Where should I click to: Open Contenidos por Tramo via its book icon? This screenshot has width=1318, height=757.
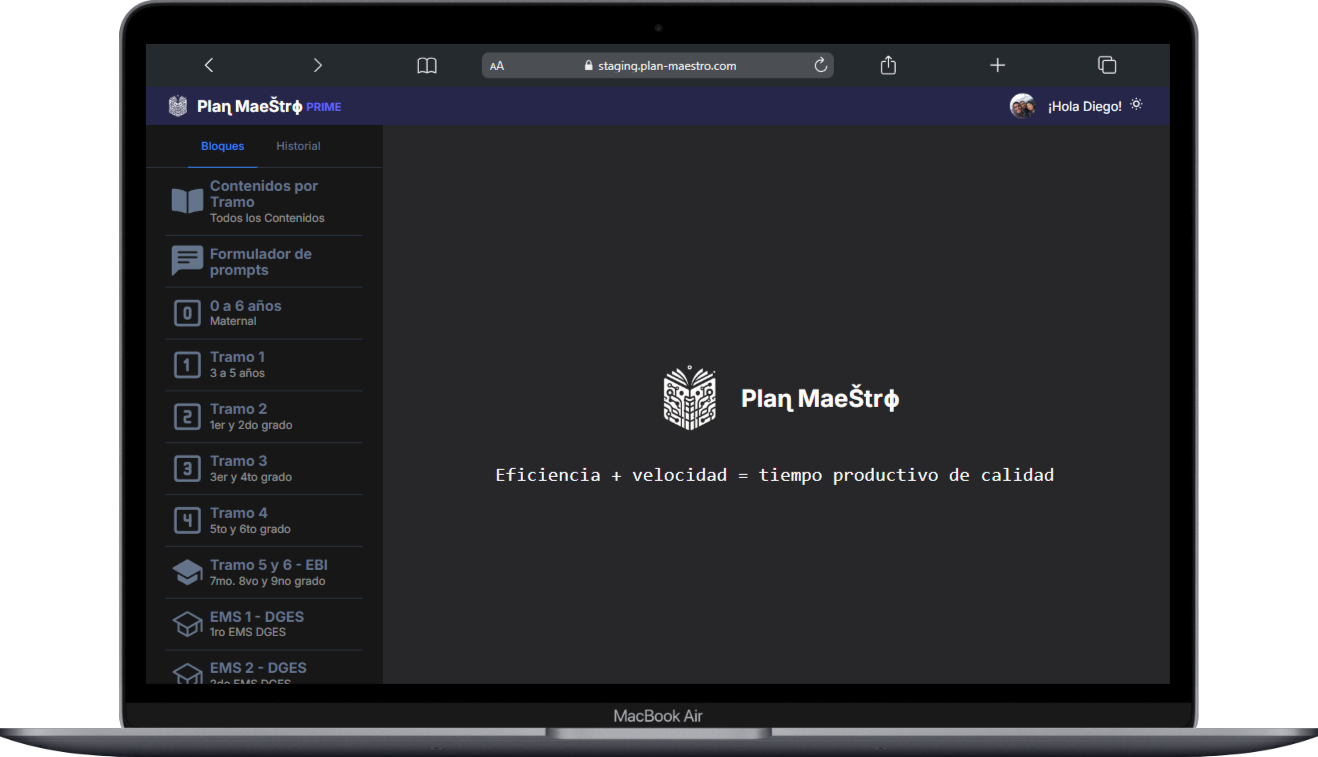point(186,200)
